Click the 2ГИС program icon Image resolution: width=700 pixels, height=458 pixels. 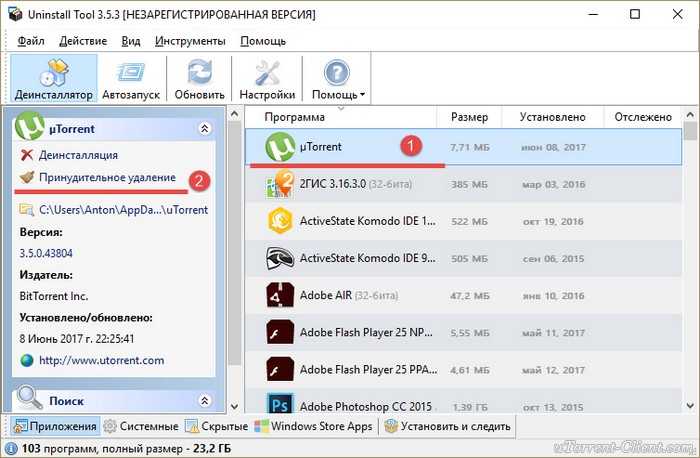pos(280,184)
